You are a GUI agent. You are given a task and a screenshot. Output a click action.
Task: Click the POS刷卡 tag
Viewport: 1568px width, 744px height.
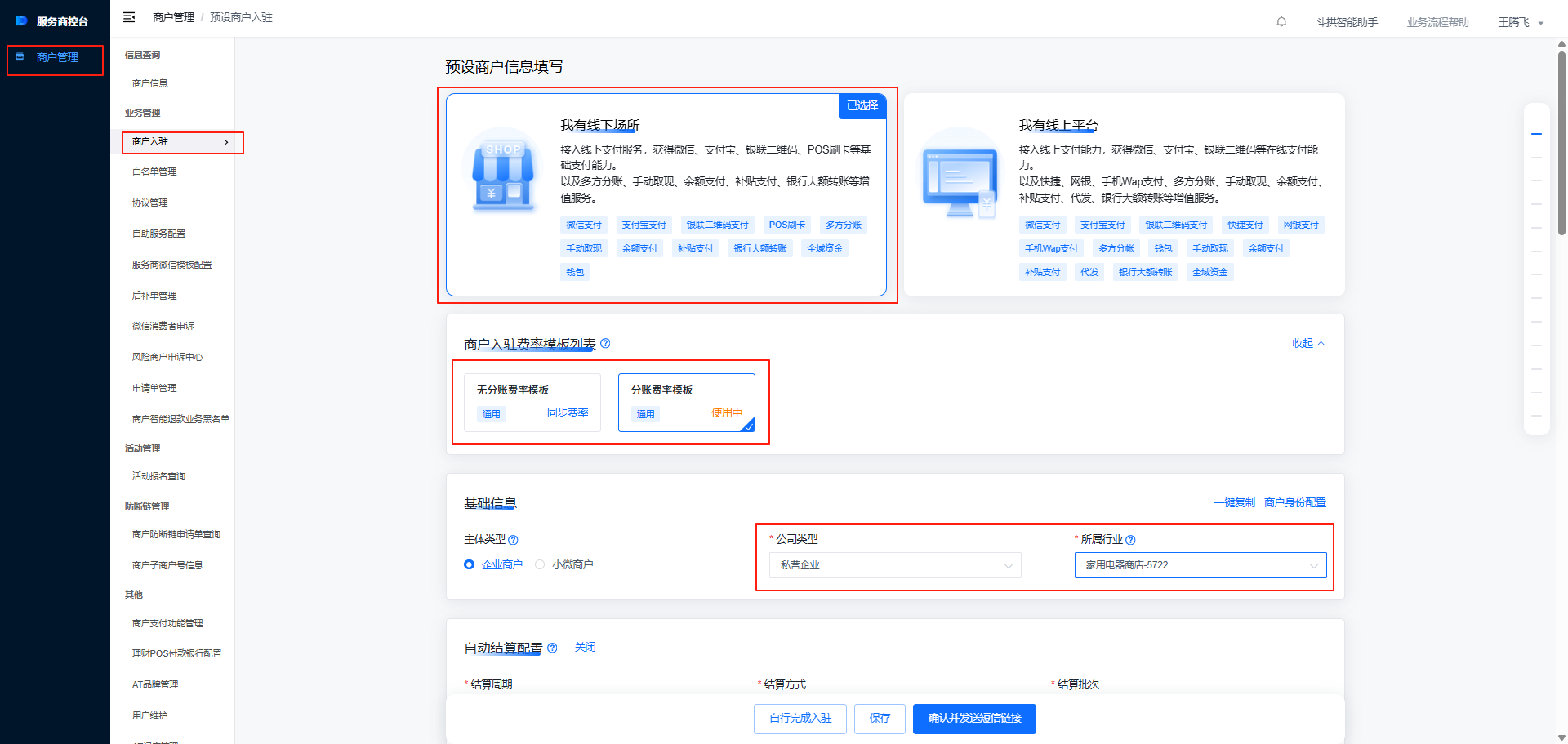click(x=786, y=225)
